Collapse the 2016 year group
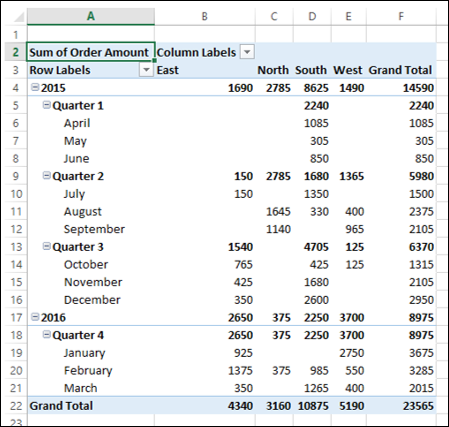This screenshot has width=449, height=427. point(35,317)
